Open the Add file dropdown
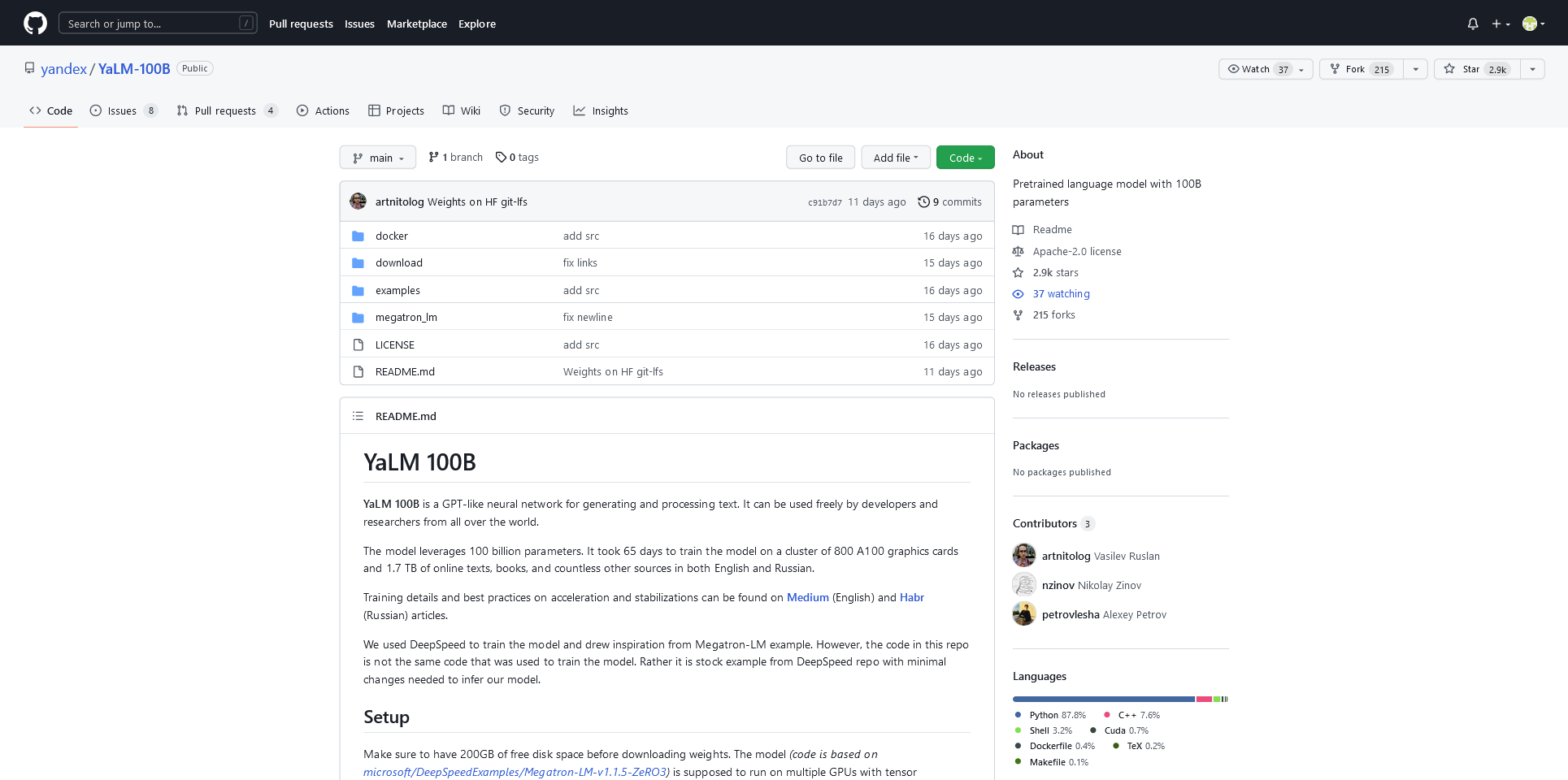The width and height of the screenshot is (1568, 780). (x=896, y=158)
